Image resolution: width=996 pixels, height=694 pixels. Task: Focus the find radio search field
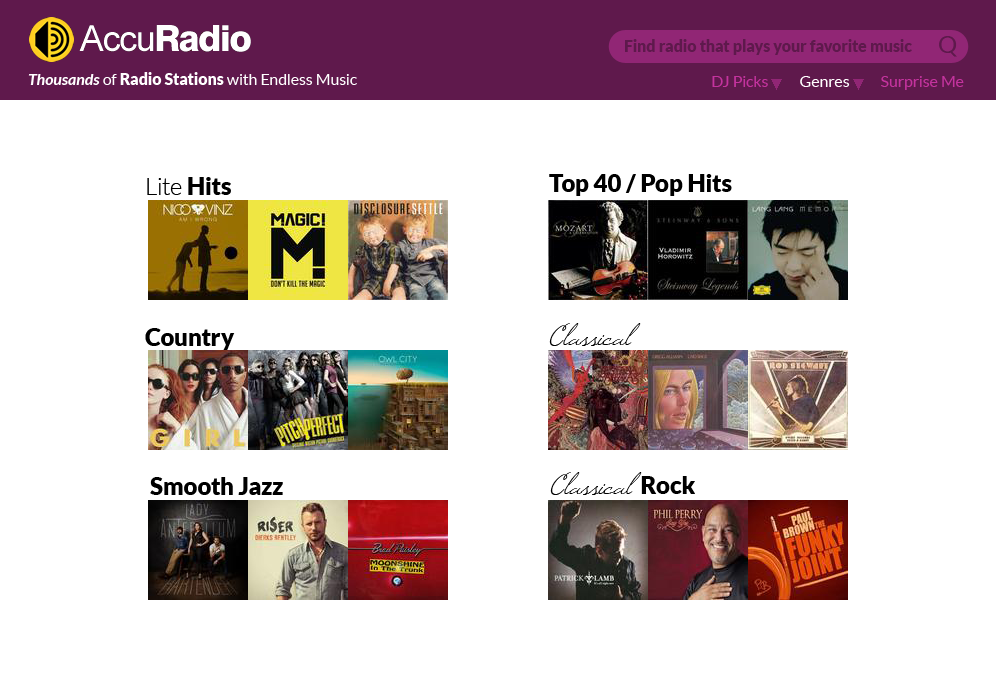coord(788,46)
